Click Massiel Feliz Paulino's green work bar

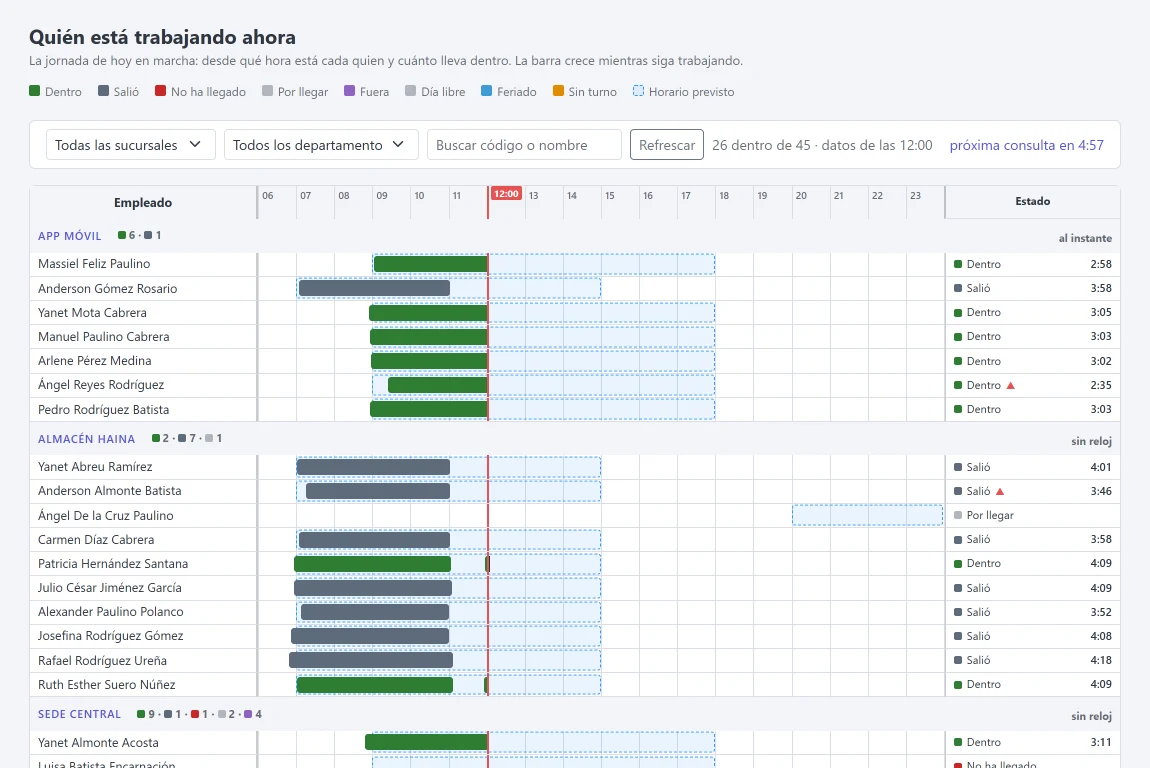[x=431, y=264]
